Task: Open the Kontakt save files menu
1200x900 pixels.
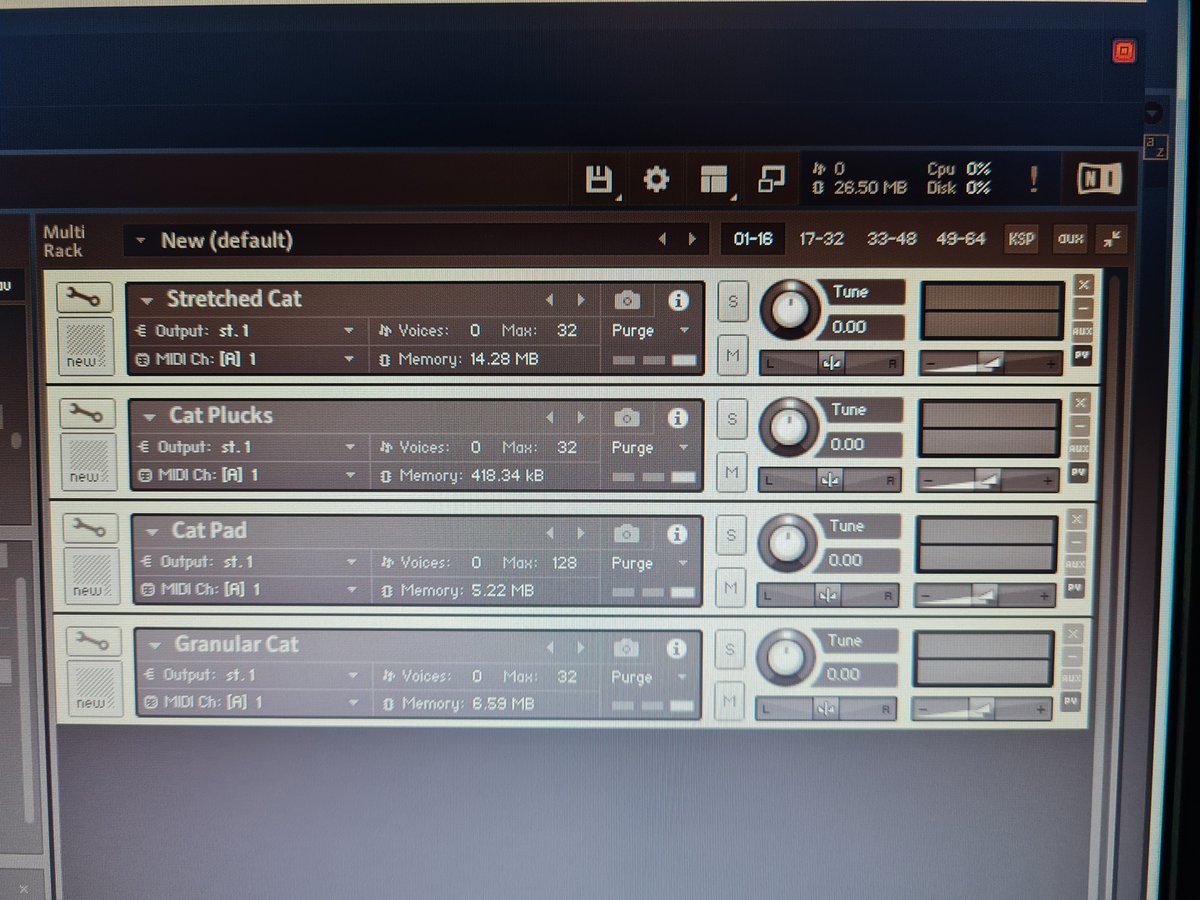Action: click(x=598, y=180)
